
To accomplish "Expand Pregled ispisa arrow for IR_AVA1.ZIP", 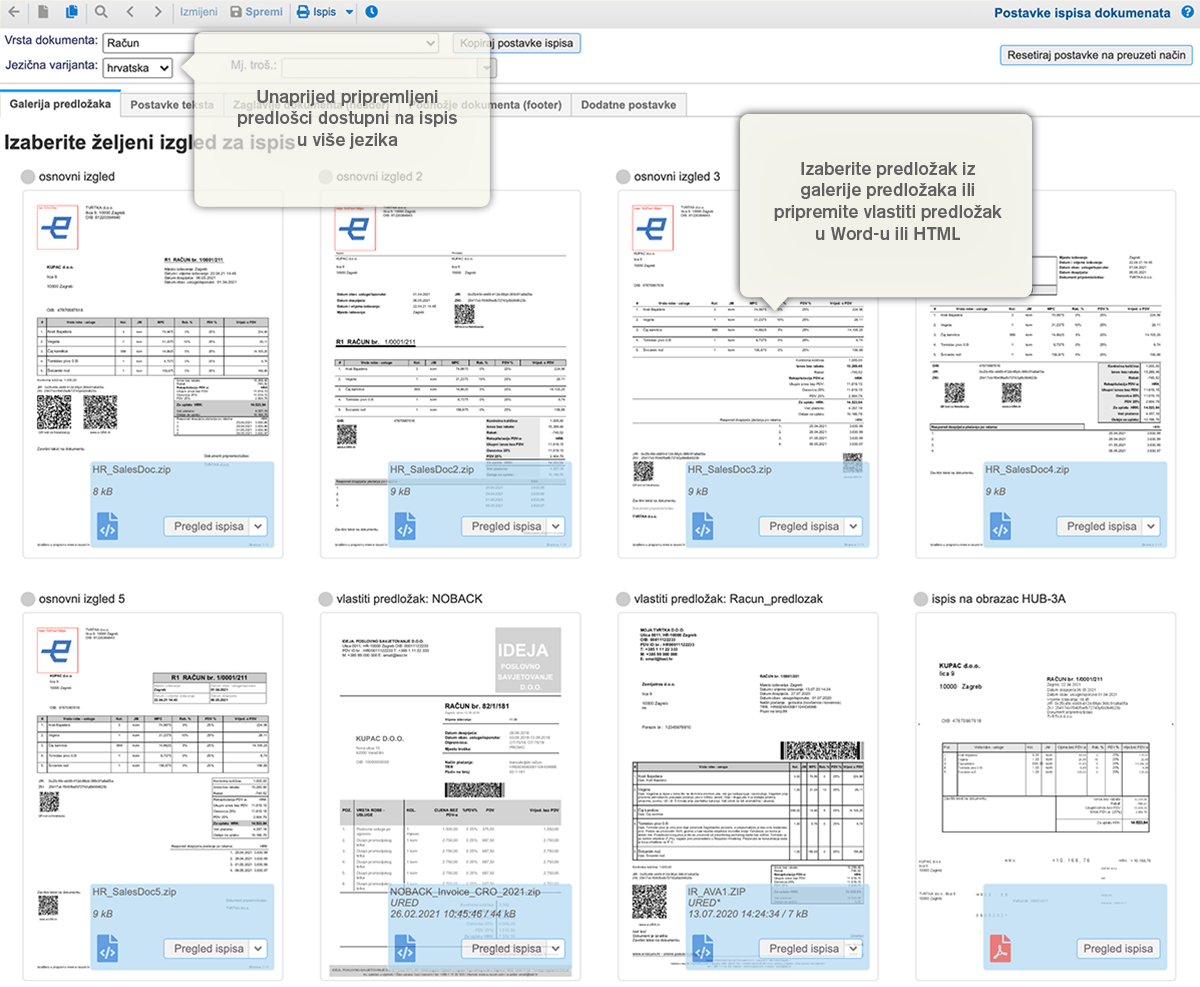I will (854, 948).
